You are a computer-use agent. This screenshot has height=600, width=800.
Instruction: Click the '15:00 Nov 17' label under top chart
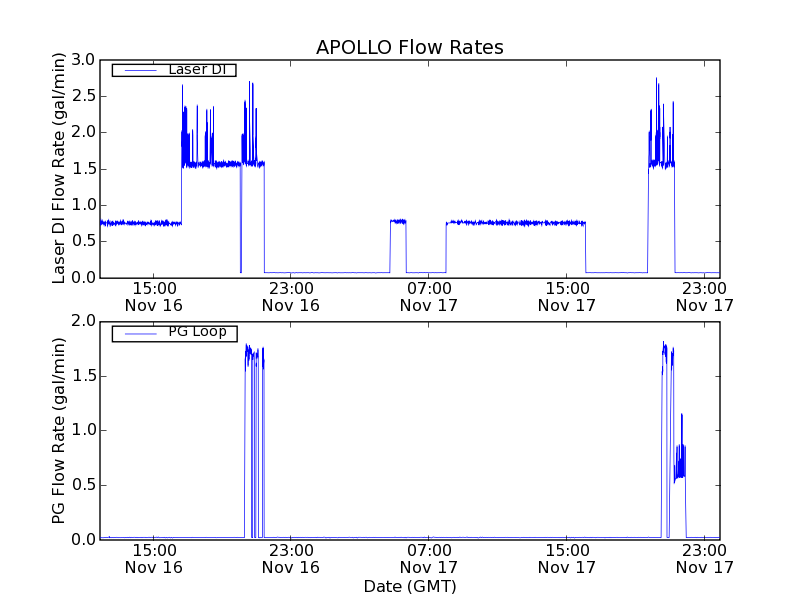click(567, 297)
